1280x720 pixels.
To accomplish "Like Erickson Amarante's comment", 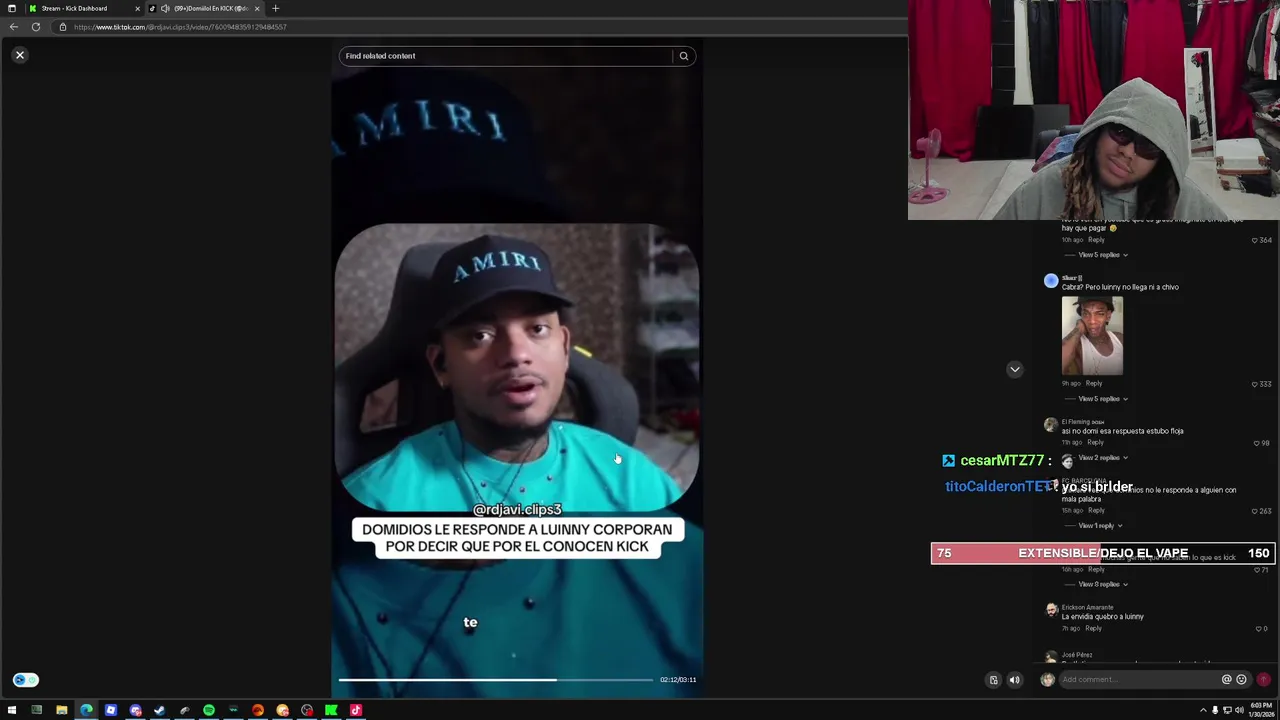I will point(1259,629).
